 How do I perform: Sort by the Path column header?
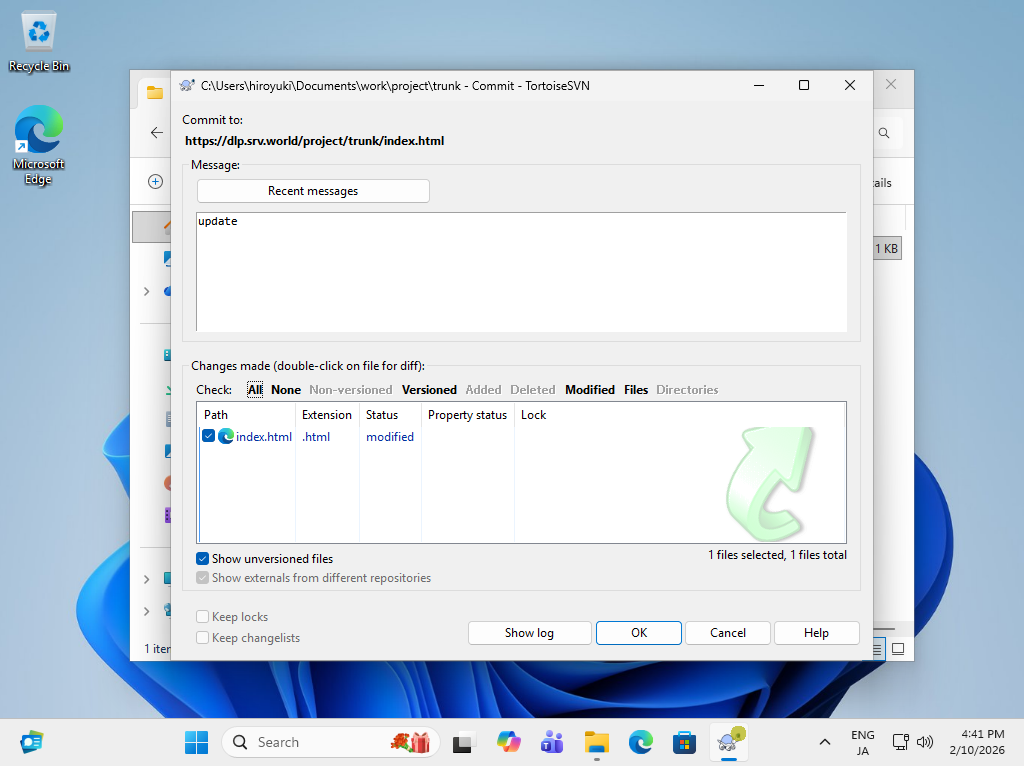(x=246, y=415)
